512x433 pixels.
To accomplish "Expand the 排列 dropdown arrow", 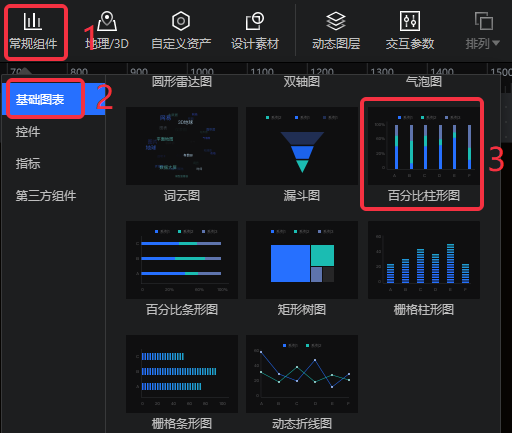I will 496,43.
